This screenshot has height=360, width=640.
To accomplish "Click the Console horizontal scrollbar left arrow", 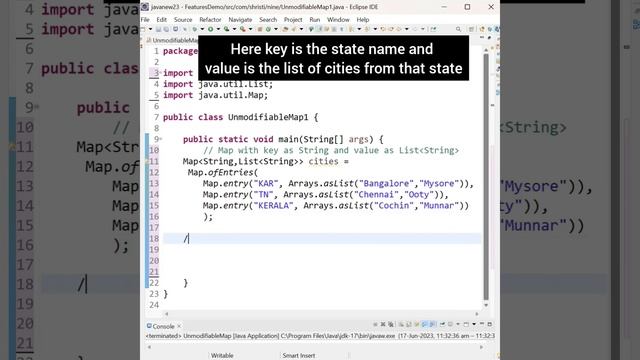I will 149,347.
